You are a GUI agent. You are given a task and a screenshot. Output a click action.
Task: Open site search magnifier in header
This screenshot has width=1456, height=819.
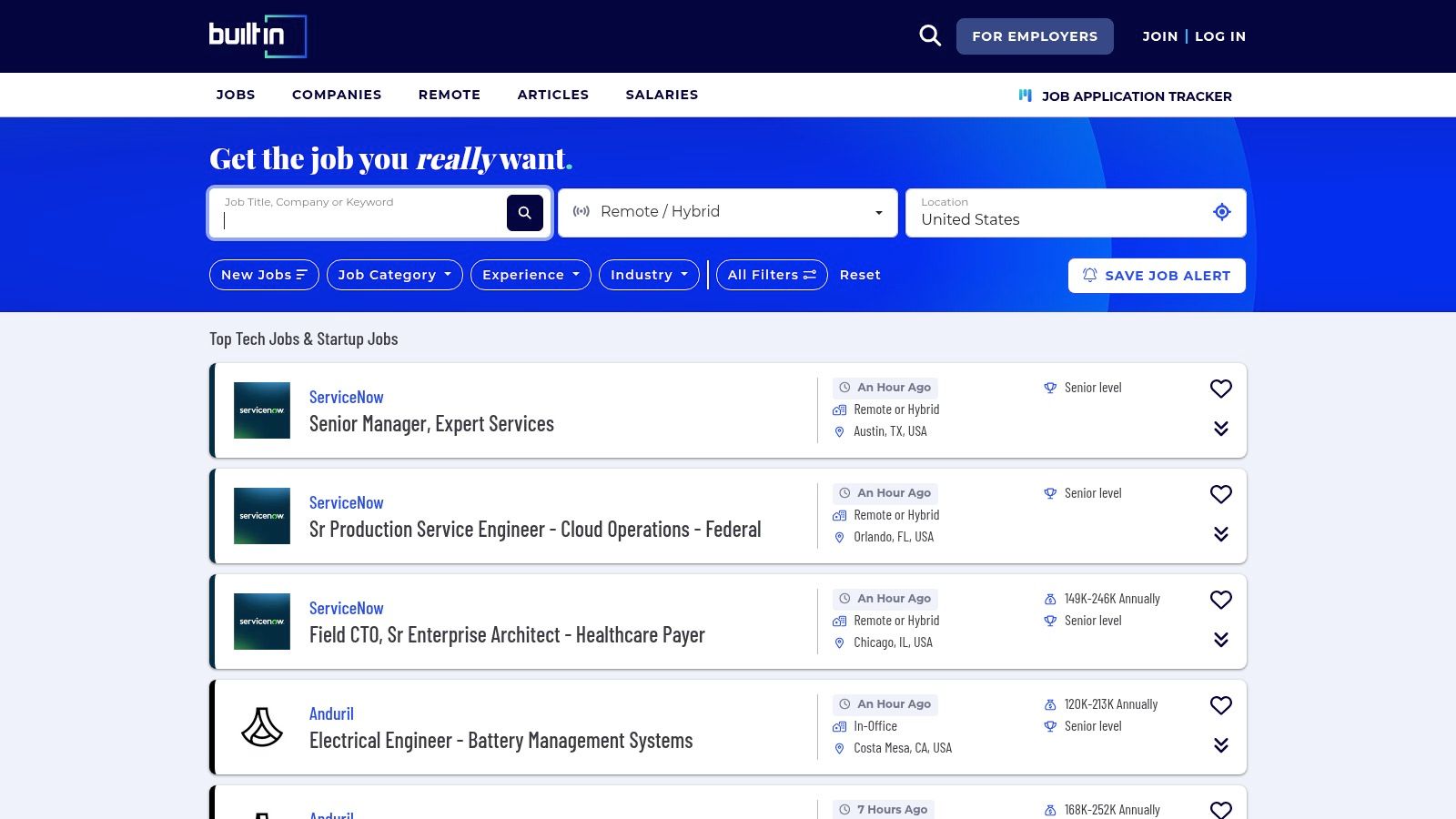[930, 35]
